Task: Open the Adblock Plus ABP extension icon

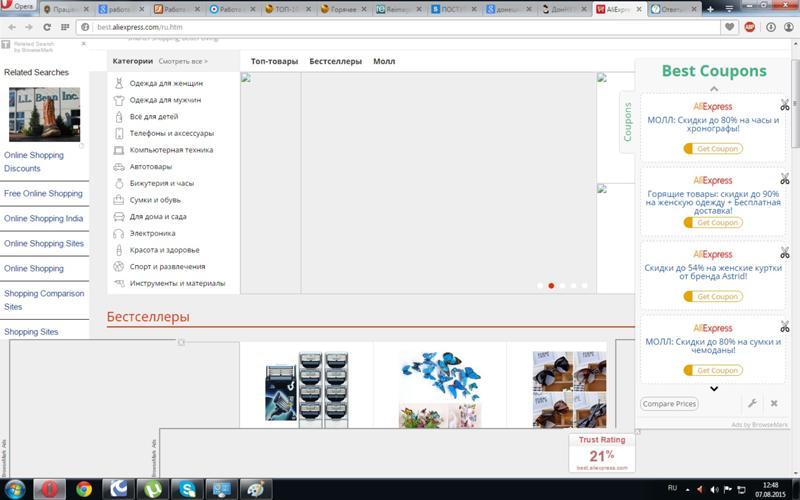Action: 749,27
